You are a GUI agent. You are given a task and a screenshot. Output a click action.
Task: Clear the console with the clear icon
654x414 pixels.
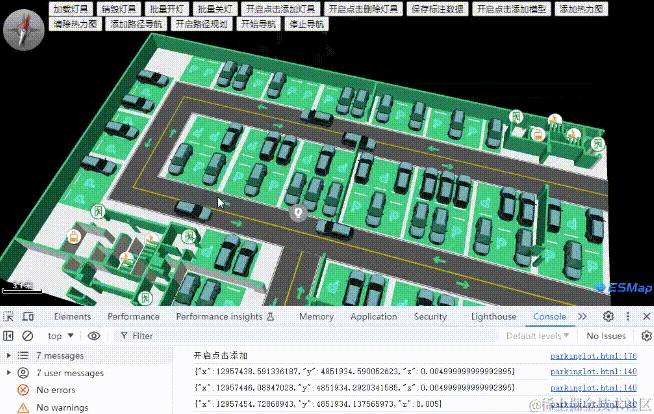28,336
